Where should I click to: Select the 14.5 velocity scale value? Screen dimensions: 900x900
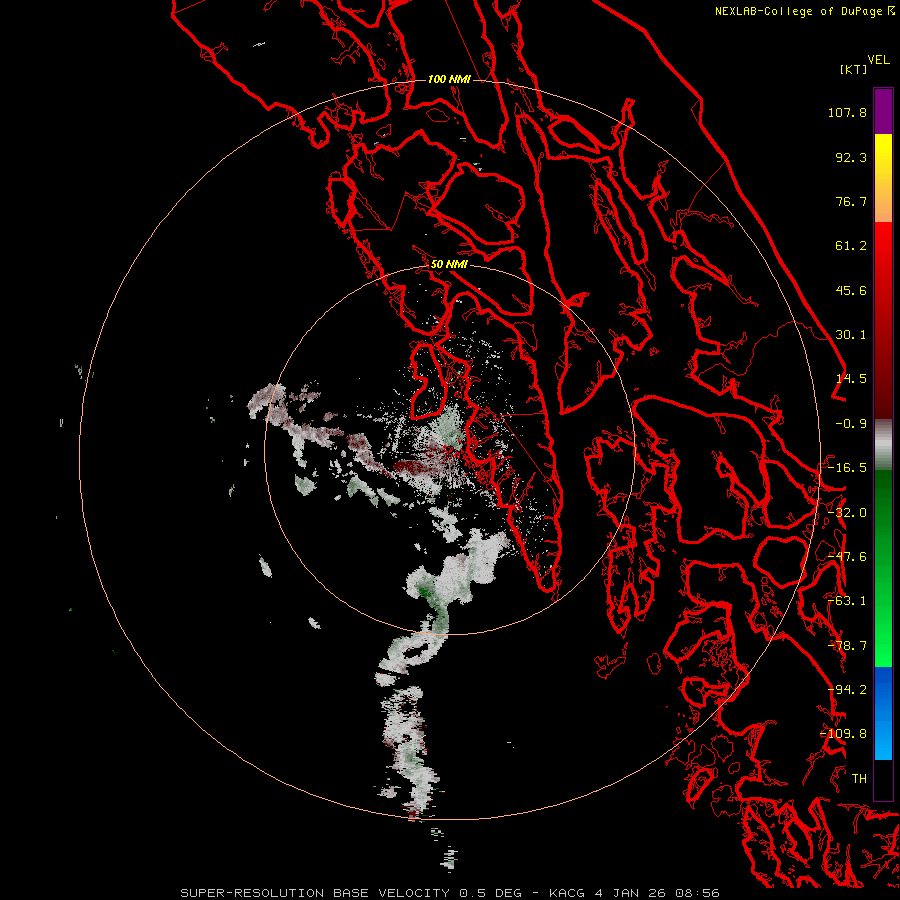point(851,379)
